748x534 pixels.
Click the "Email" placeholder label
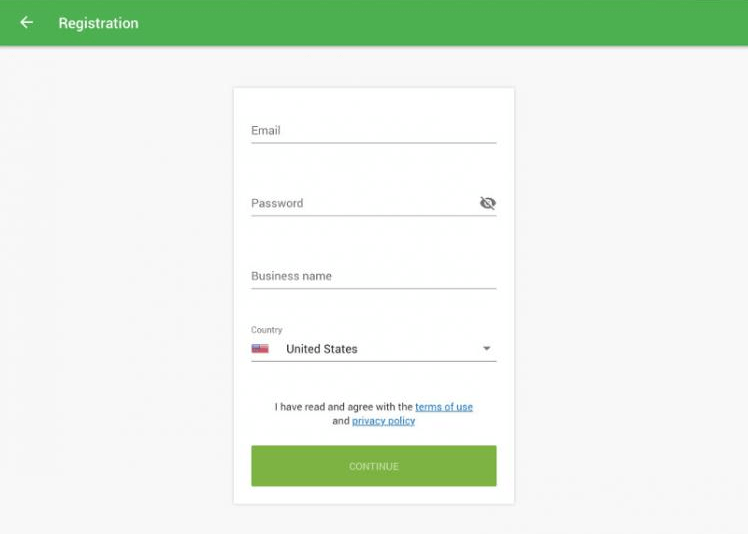coord(266,131)
